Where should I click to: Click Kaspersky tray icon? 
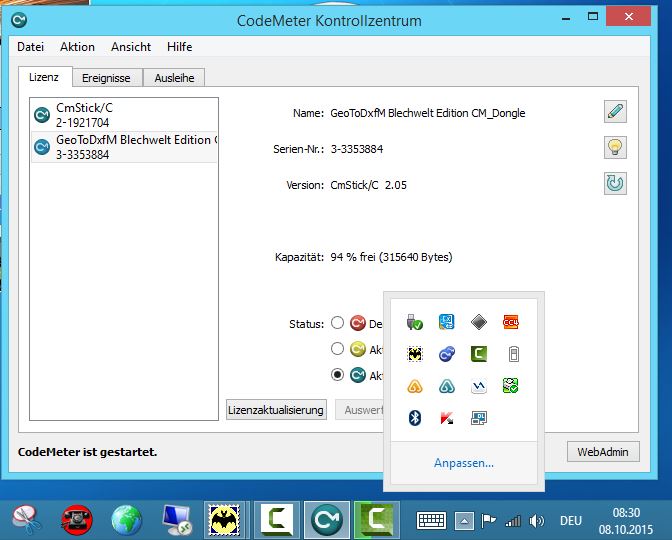tap(447, 418)
